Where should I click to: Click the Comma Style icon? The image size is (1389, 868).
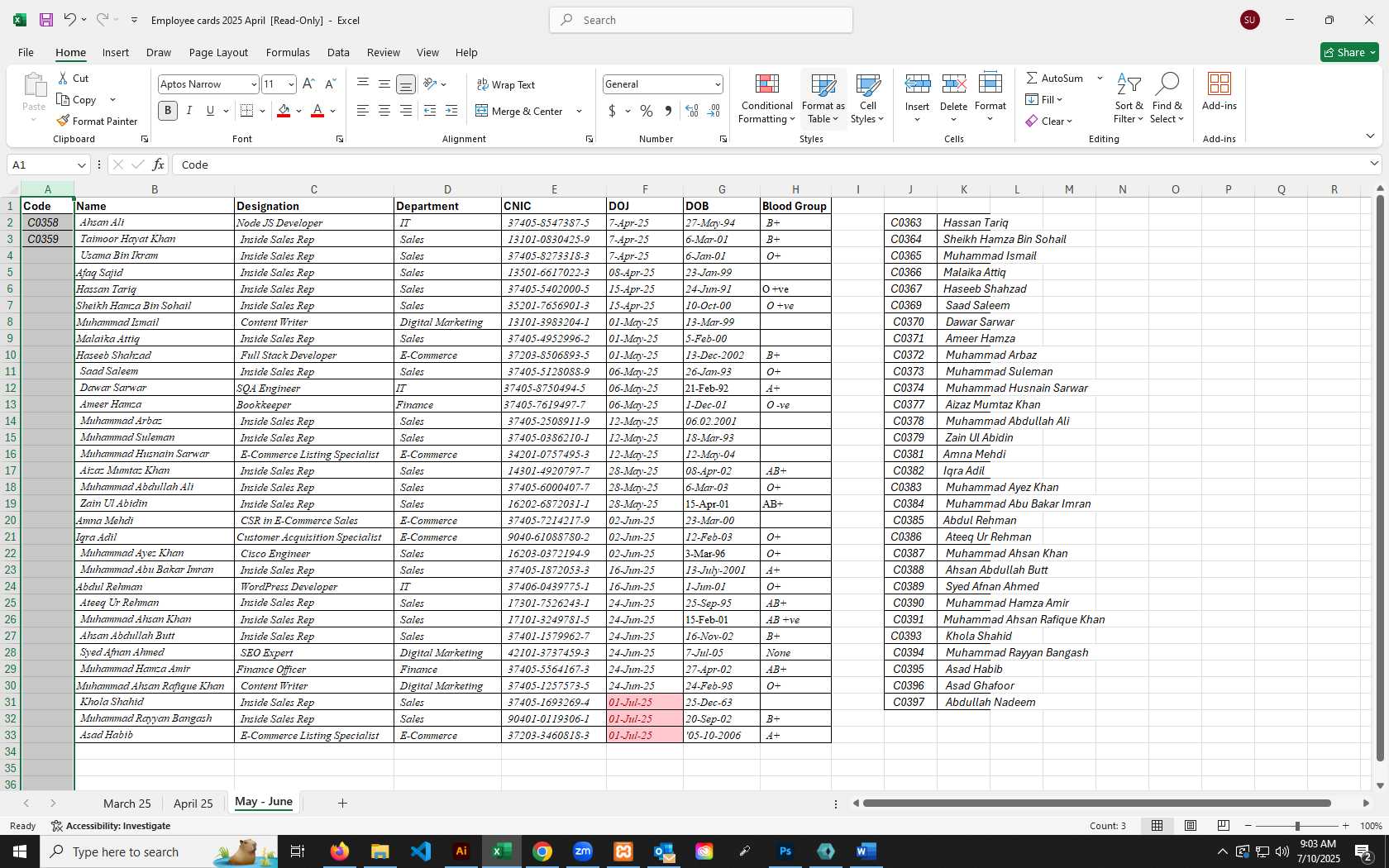click(668, 111)
